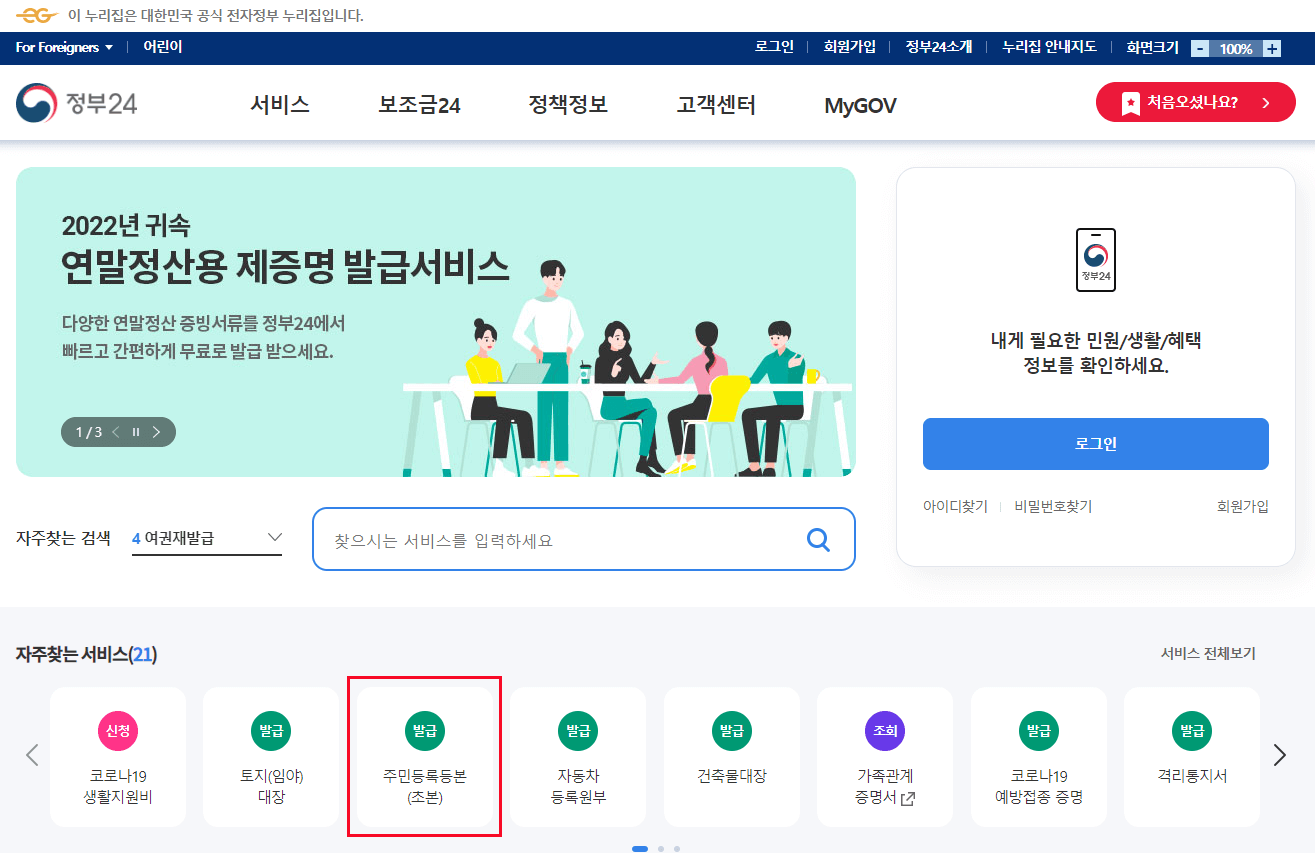1315x853 pixels.
Task: Click the search magnifier icon
Action: pyautogui.click(x=818, y=540)
